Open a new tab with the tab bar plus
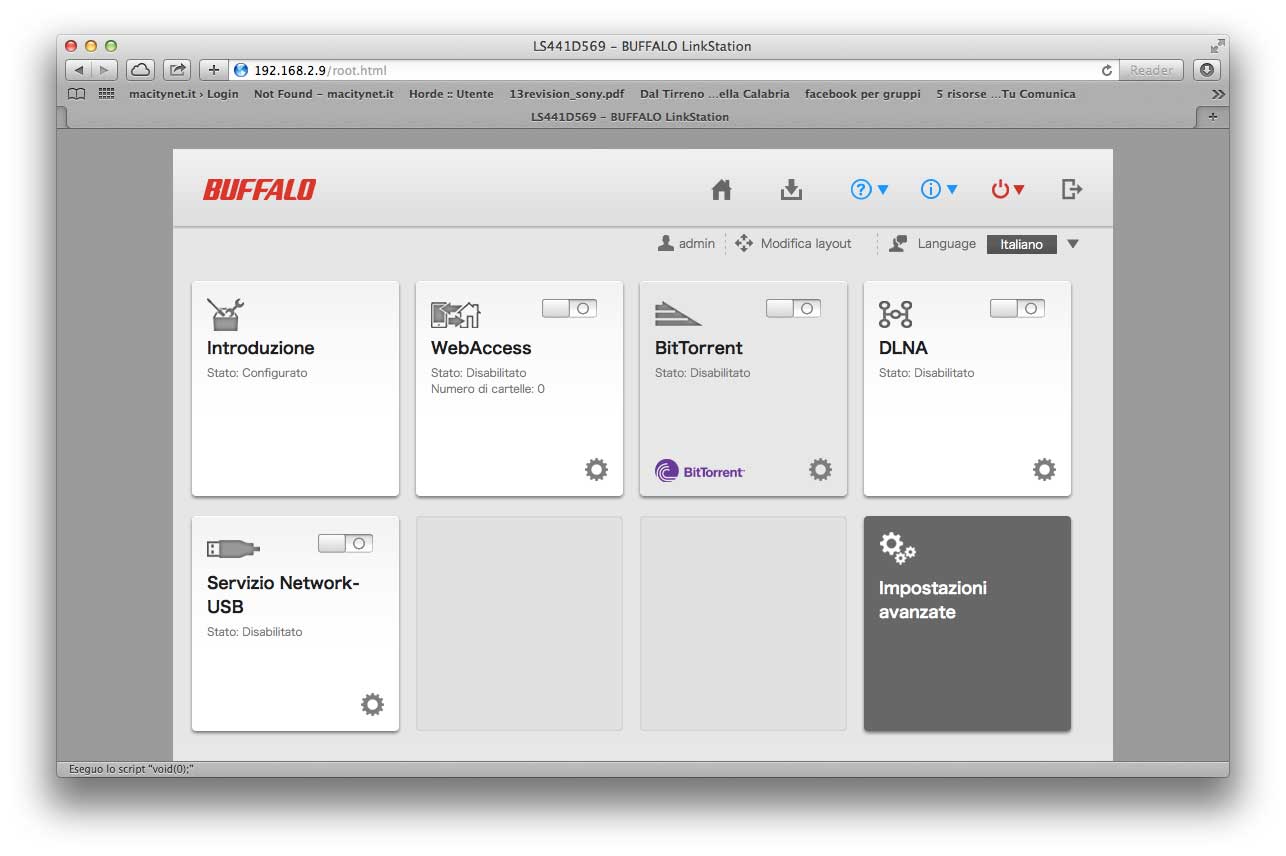The width and height of the screenshot is (1286, 856). (x=1212, y=117)
